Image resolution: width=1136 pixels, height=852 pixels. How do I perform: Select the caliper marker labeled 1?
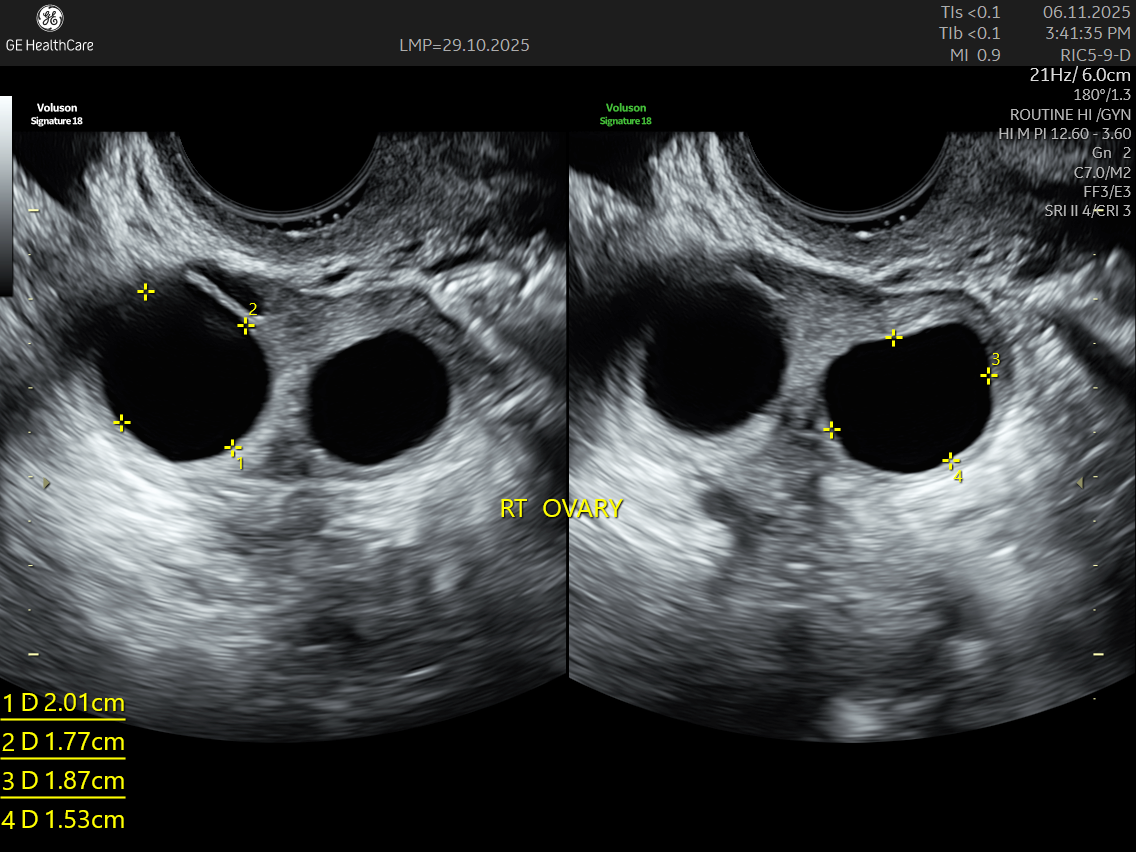coord(233,447)
